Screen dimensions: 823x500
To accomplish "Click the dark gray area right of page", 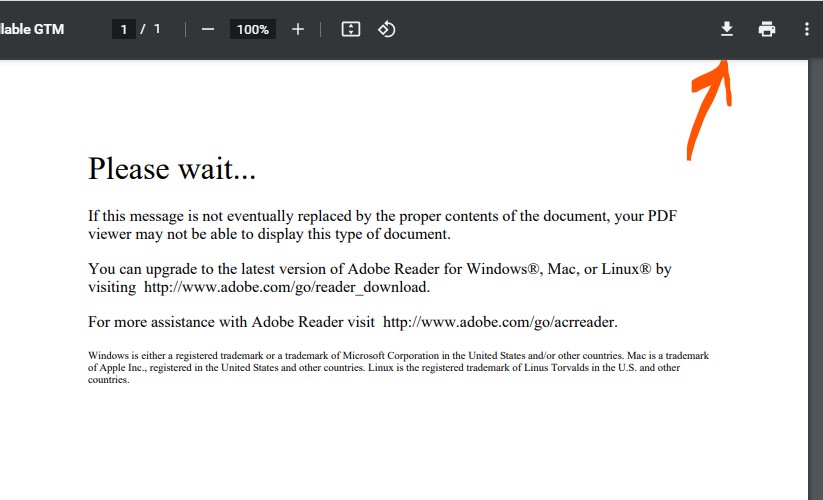I will 815,280.
